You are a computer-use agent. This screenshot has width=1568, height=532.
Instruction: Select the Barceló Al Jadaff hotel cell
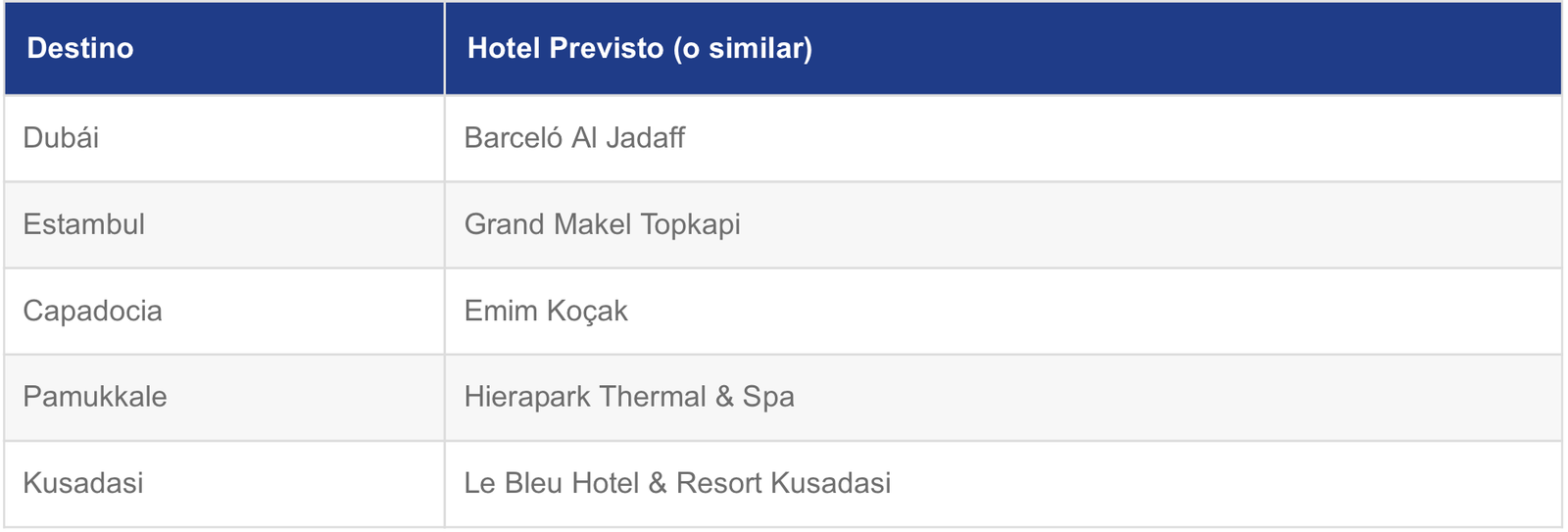click(1004, 138)
